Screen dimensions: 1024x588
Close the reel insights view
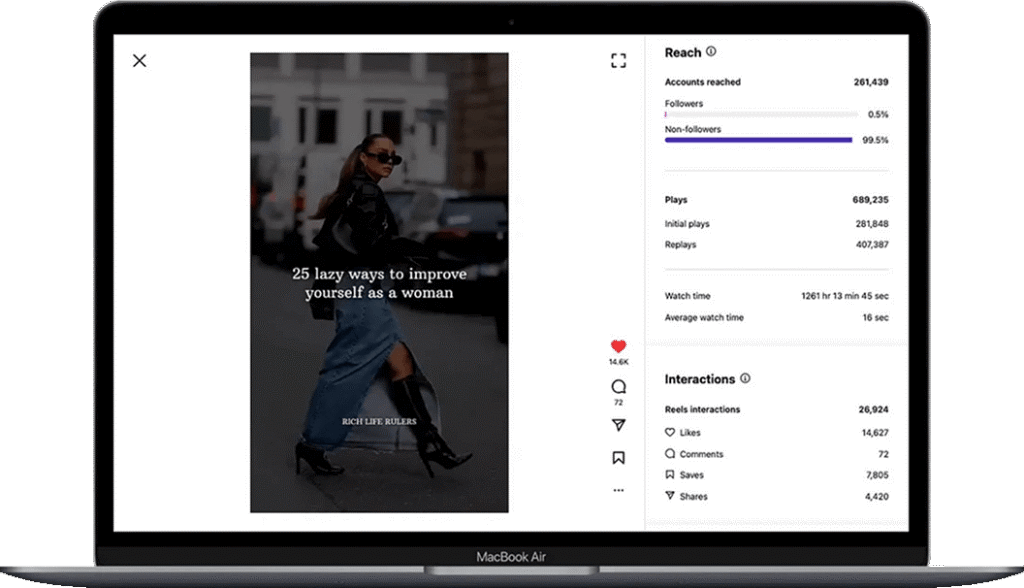click(139, 61)
